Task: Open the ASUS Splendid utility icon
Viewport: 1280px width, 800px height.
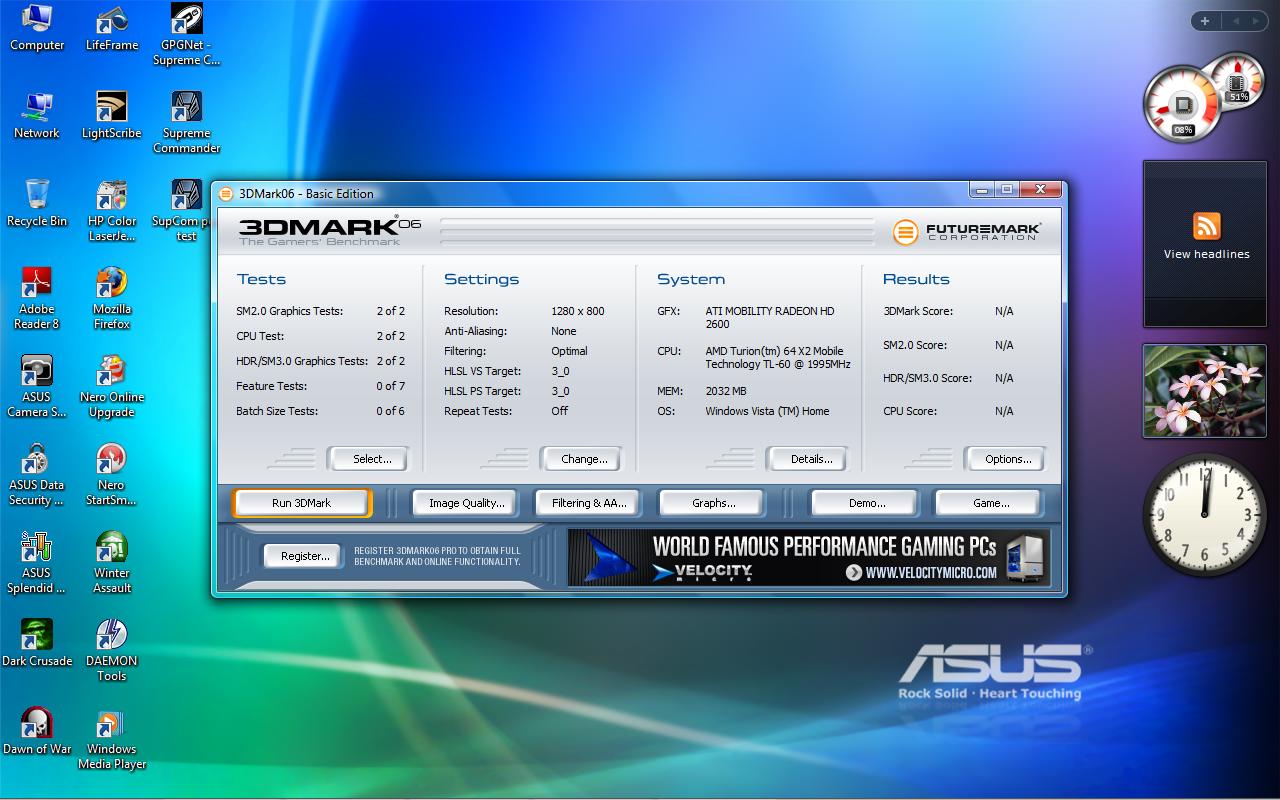Action: click(37, 562)
